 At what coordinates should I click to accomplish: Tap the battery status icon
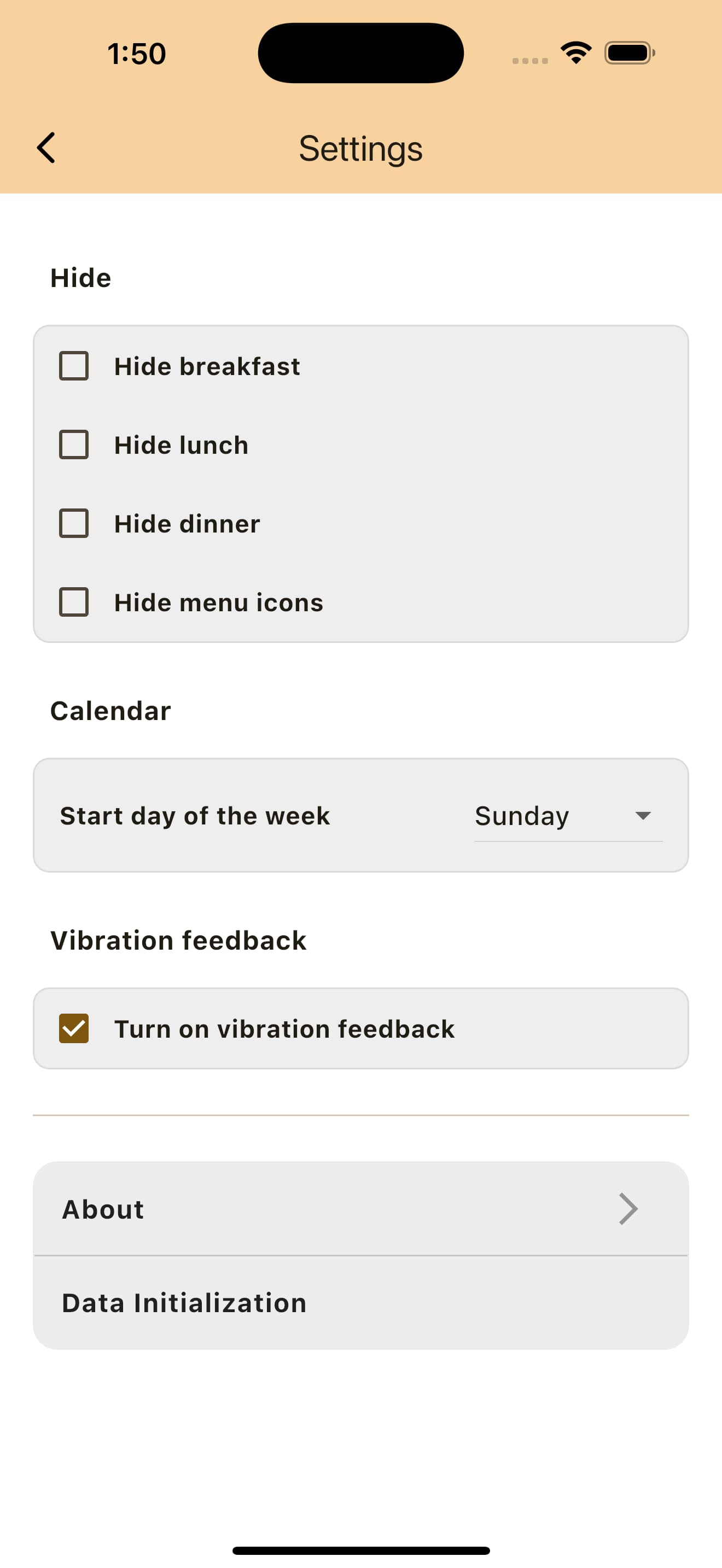pyautogui.click(x=629, y=53)
